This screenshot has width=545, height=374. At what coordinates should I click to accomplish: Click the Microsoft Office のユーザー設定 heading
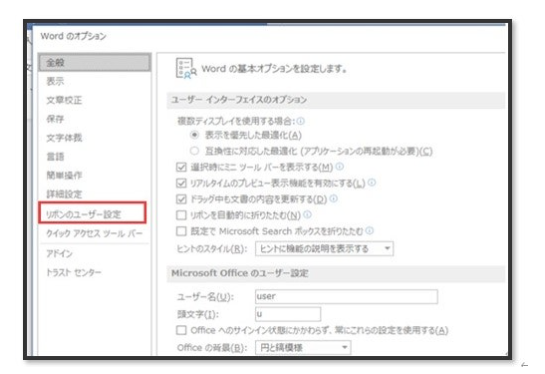pos(240,273)
